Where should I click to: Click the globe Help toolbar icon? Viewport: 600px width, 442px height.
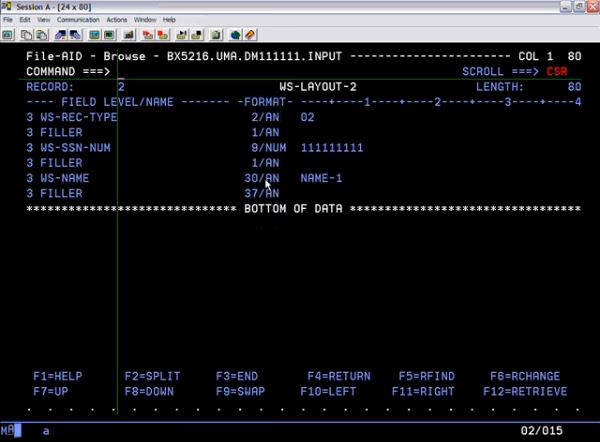pyautogui.click(x=235, y=35)
